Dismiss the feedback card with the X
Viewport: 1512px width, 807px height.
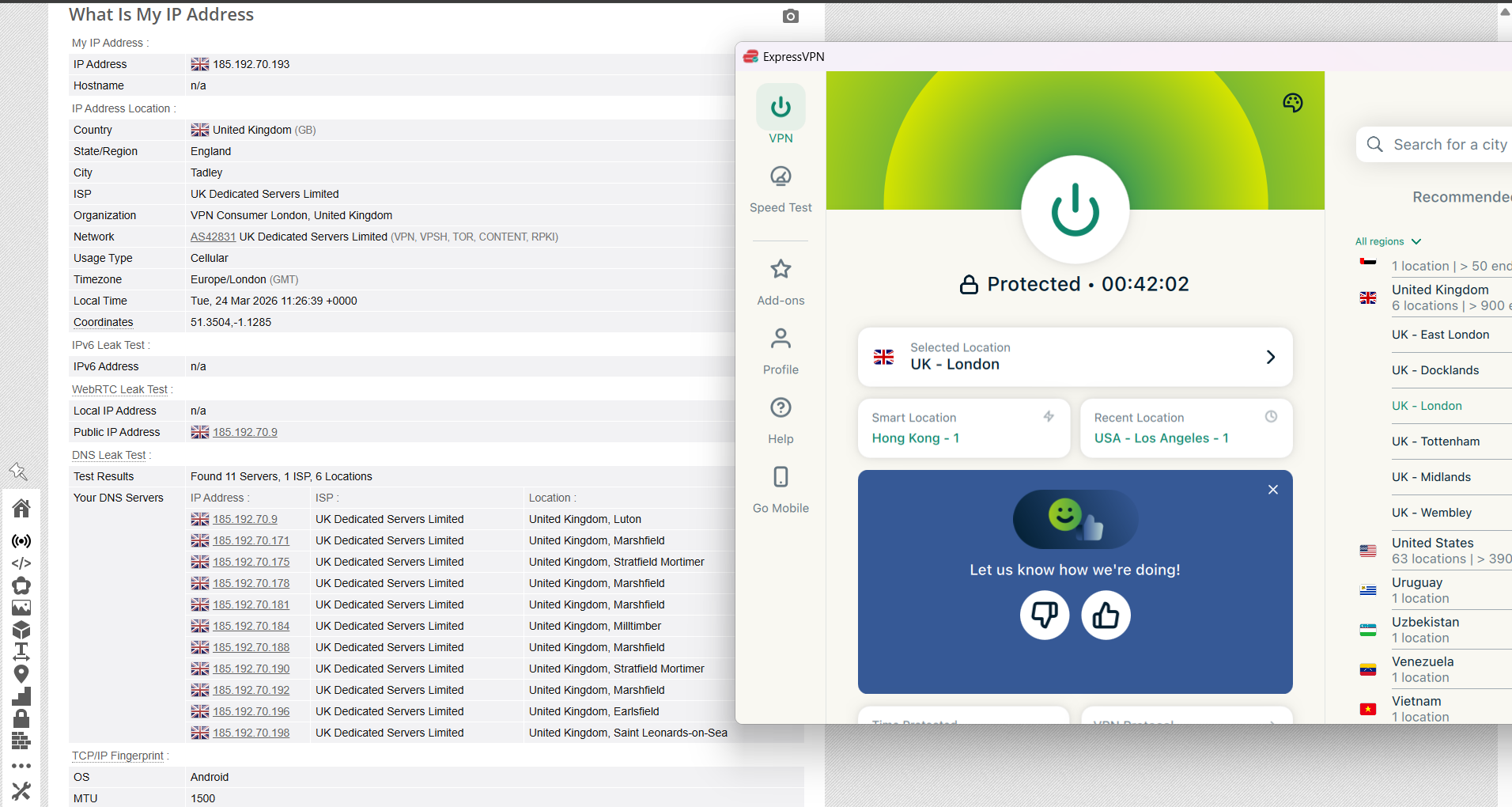click(1272, 489)
